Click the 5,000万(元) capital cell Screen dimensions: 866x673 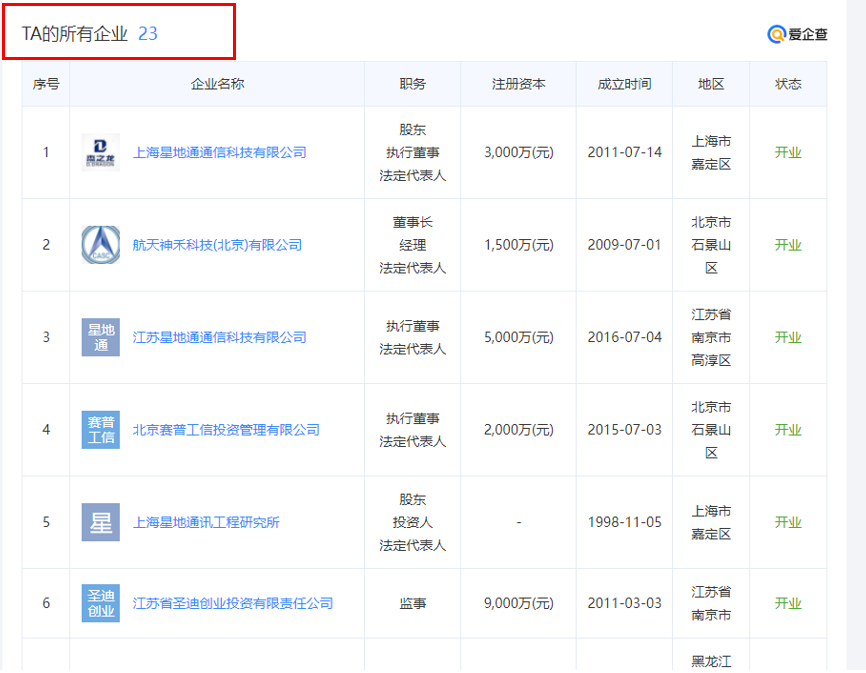[x=519, y=337]
